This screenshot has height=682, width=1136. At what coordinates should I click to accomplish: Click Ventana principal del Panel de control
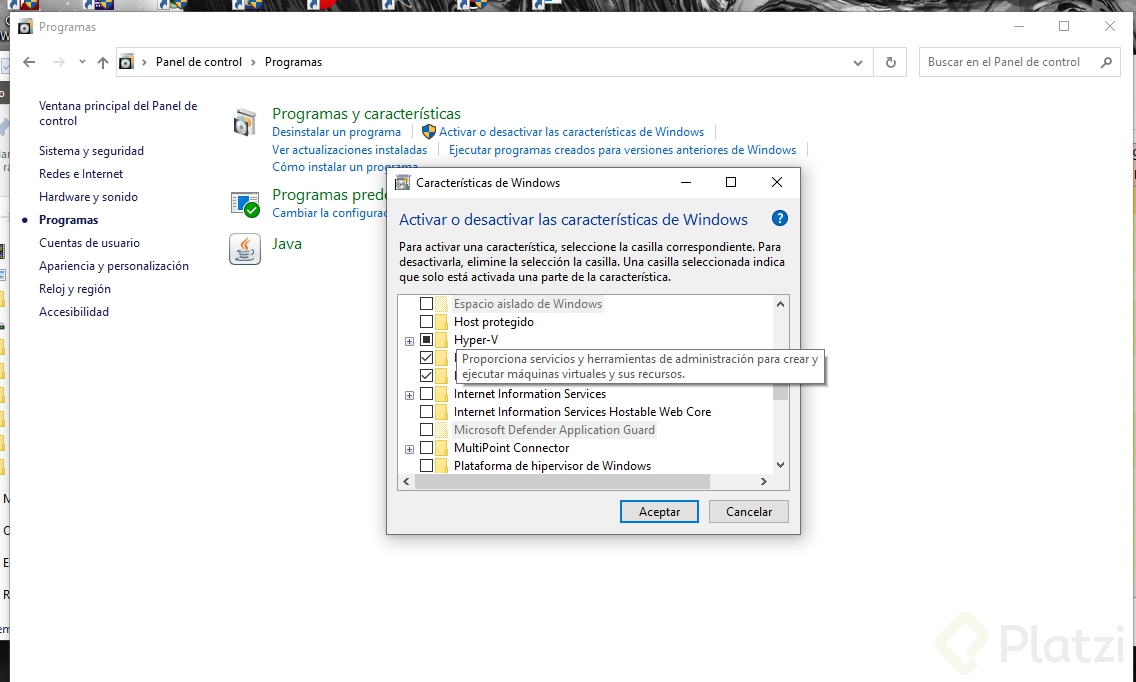coord(118,113)
